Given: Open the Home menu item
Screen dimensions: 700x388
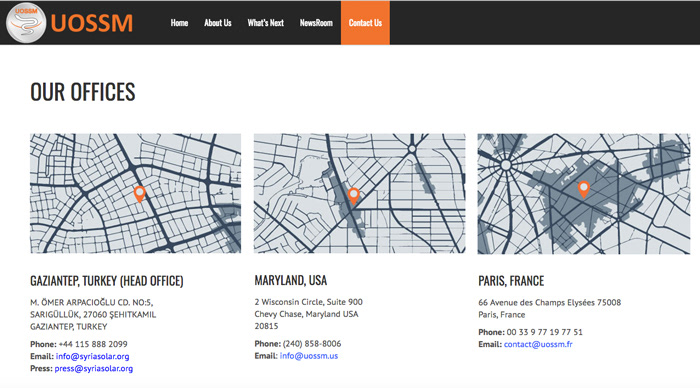Looking at the screenshot, I should 179,23.
